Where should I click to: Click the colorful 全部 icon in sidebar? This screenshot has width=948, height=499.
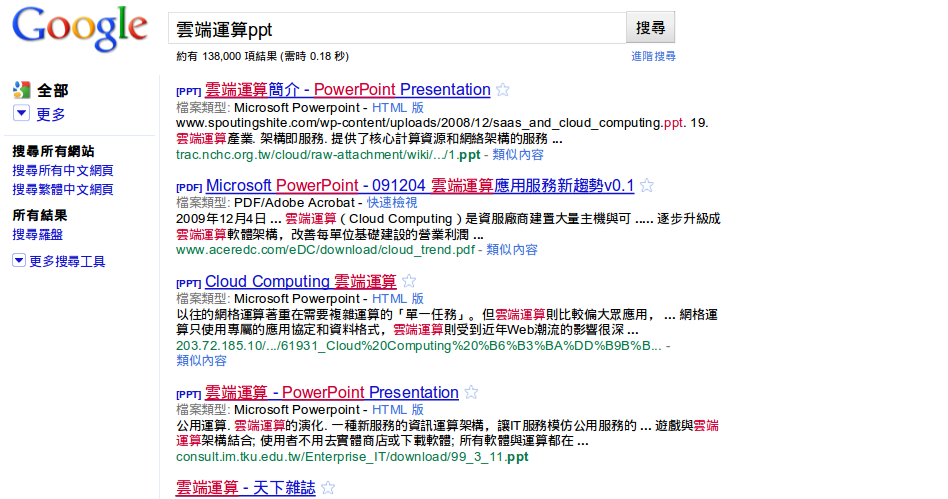point(22,90)
